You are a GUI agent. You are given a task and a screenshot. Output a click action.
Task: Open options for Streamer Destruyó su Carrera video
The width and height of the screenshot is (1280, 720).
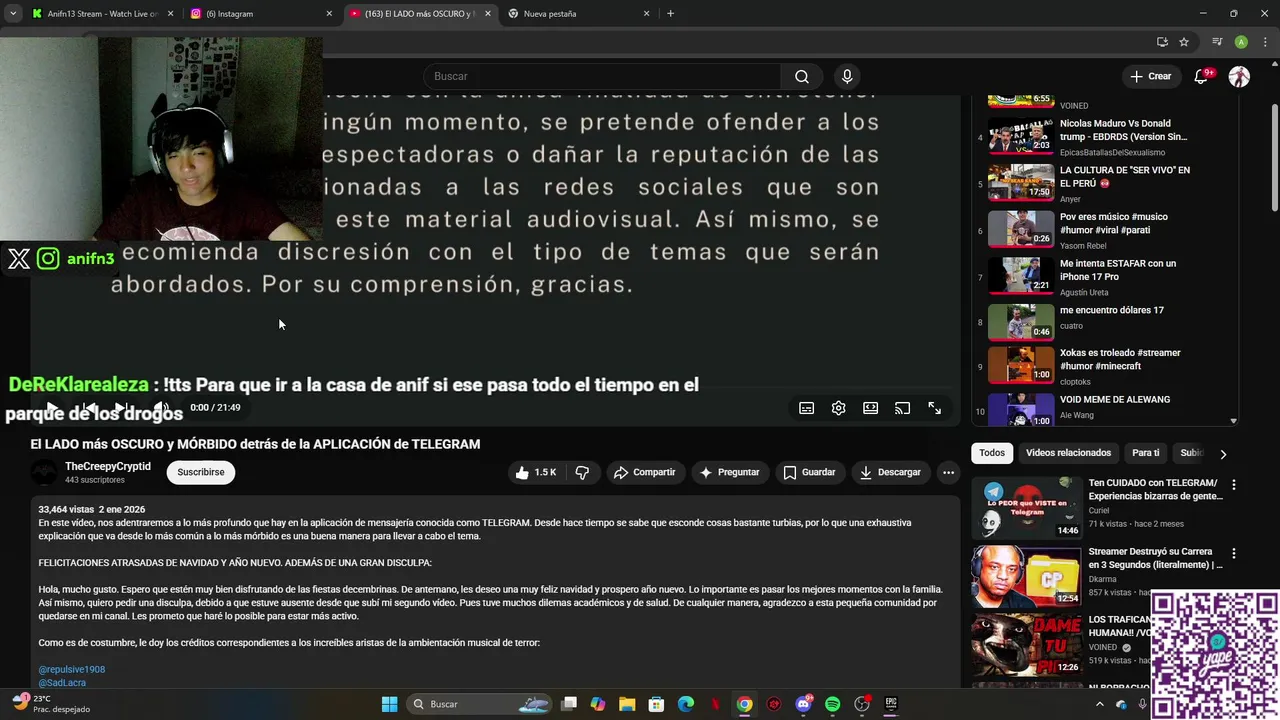(x=1233, y=553)
